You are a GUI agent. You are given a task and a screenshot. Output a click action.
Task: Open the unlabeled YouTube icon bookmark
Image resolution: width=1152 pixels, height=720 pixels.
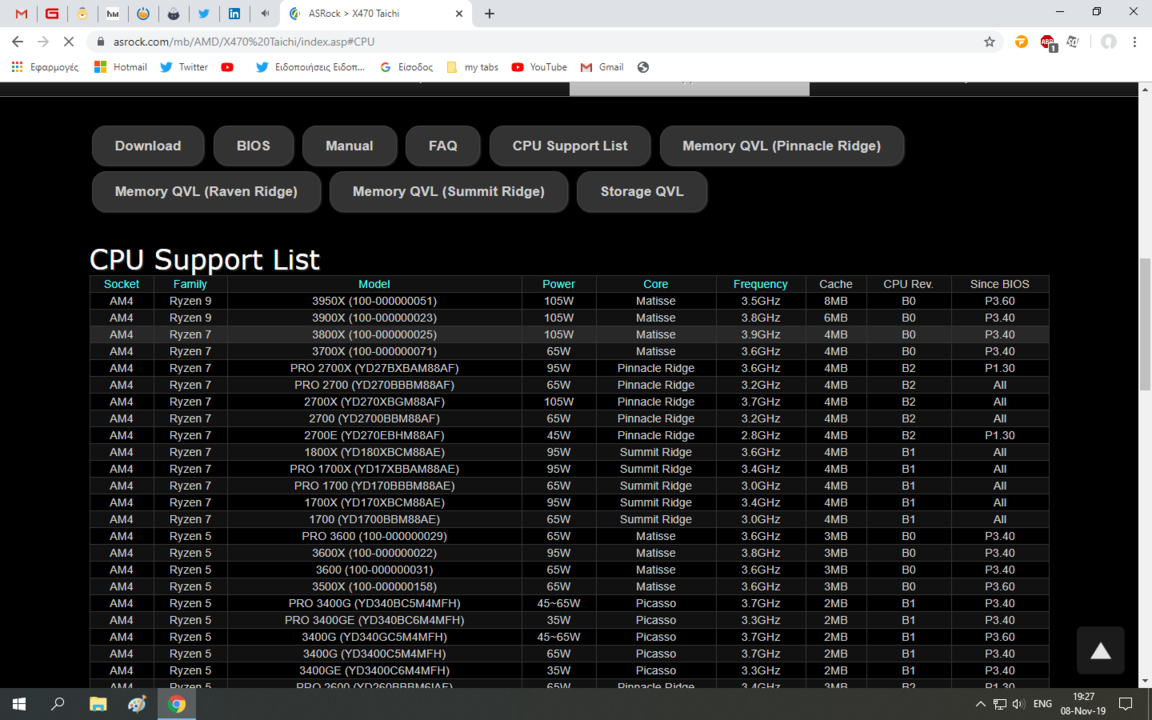coord(227,67)
